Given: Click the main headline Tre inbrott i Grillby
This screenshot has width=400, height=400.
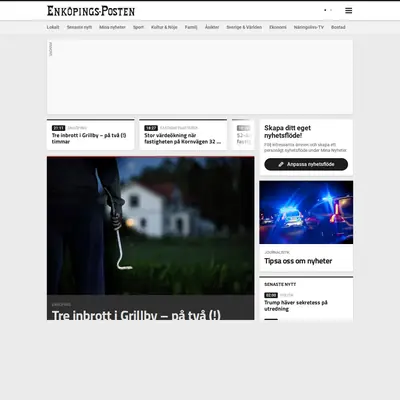Looking at the screenshot, I should [136, 315].
